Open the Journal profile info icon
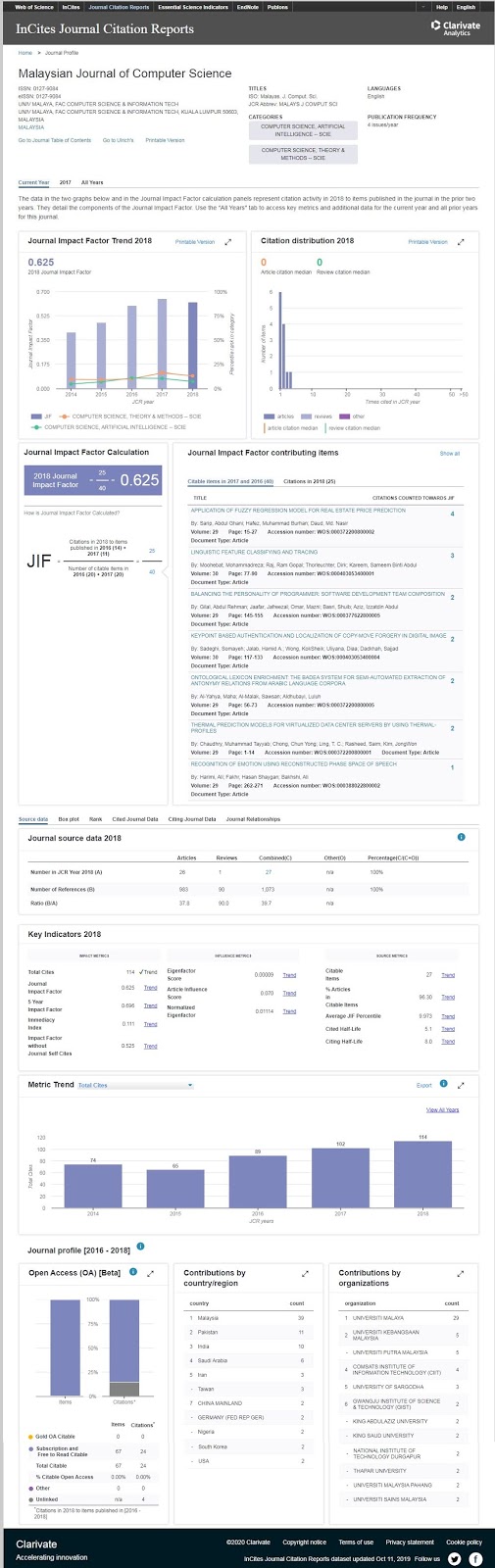 [x=140, y=1246]
